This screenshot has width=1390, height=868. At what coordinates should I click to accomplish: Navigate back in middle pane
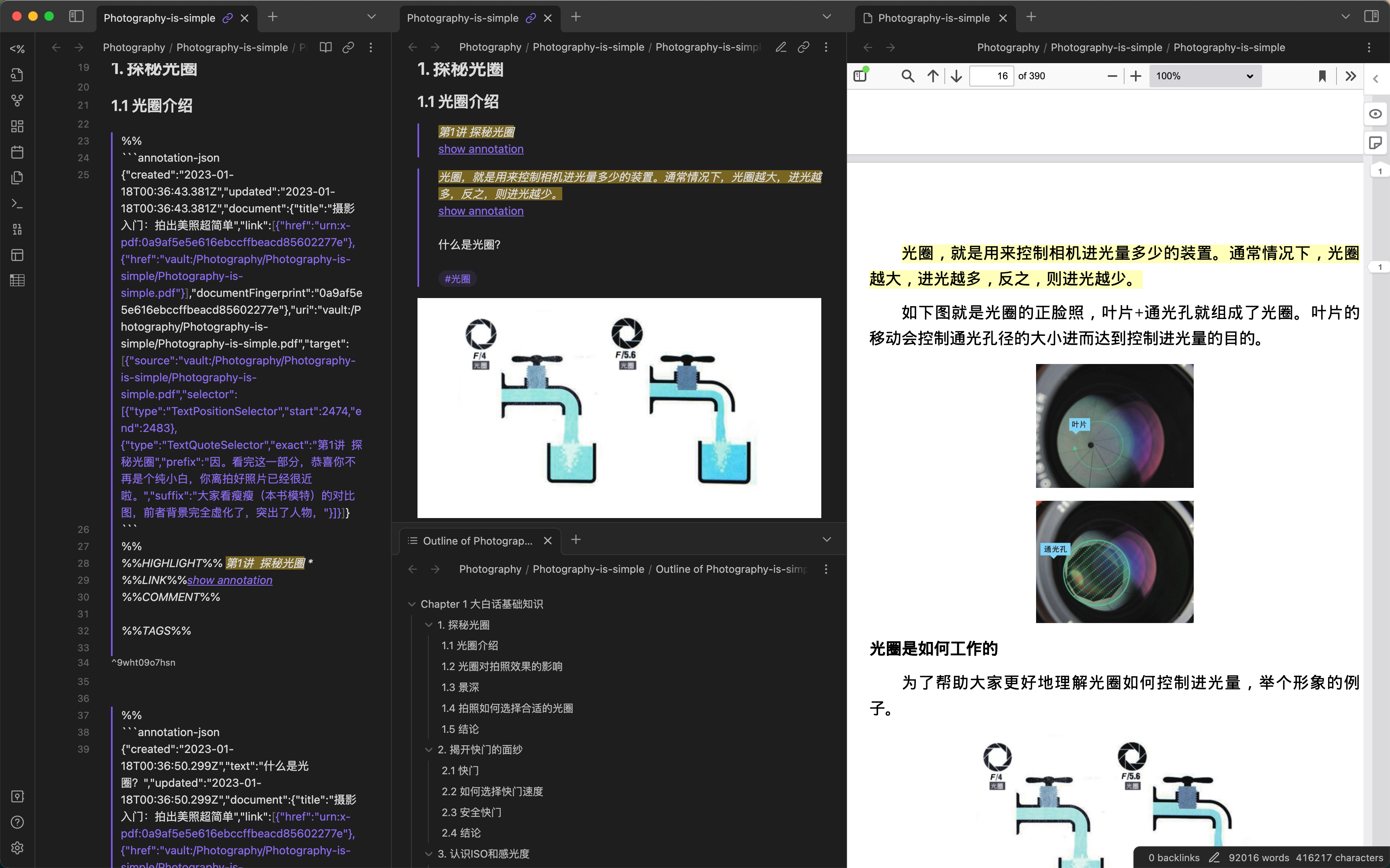[x=412, y=47]
